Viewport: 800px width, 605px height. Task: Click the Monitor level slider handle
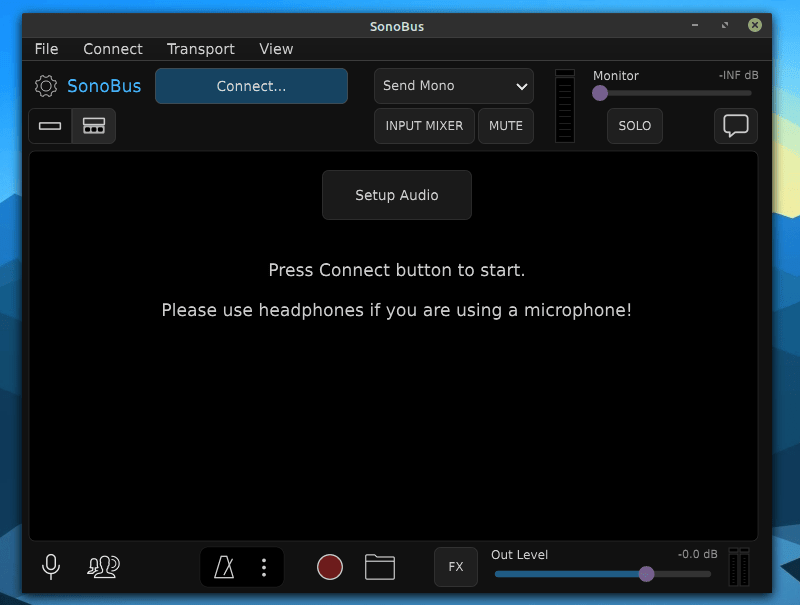pos(600,93)
